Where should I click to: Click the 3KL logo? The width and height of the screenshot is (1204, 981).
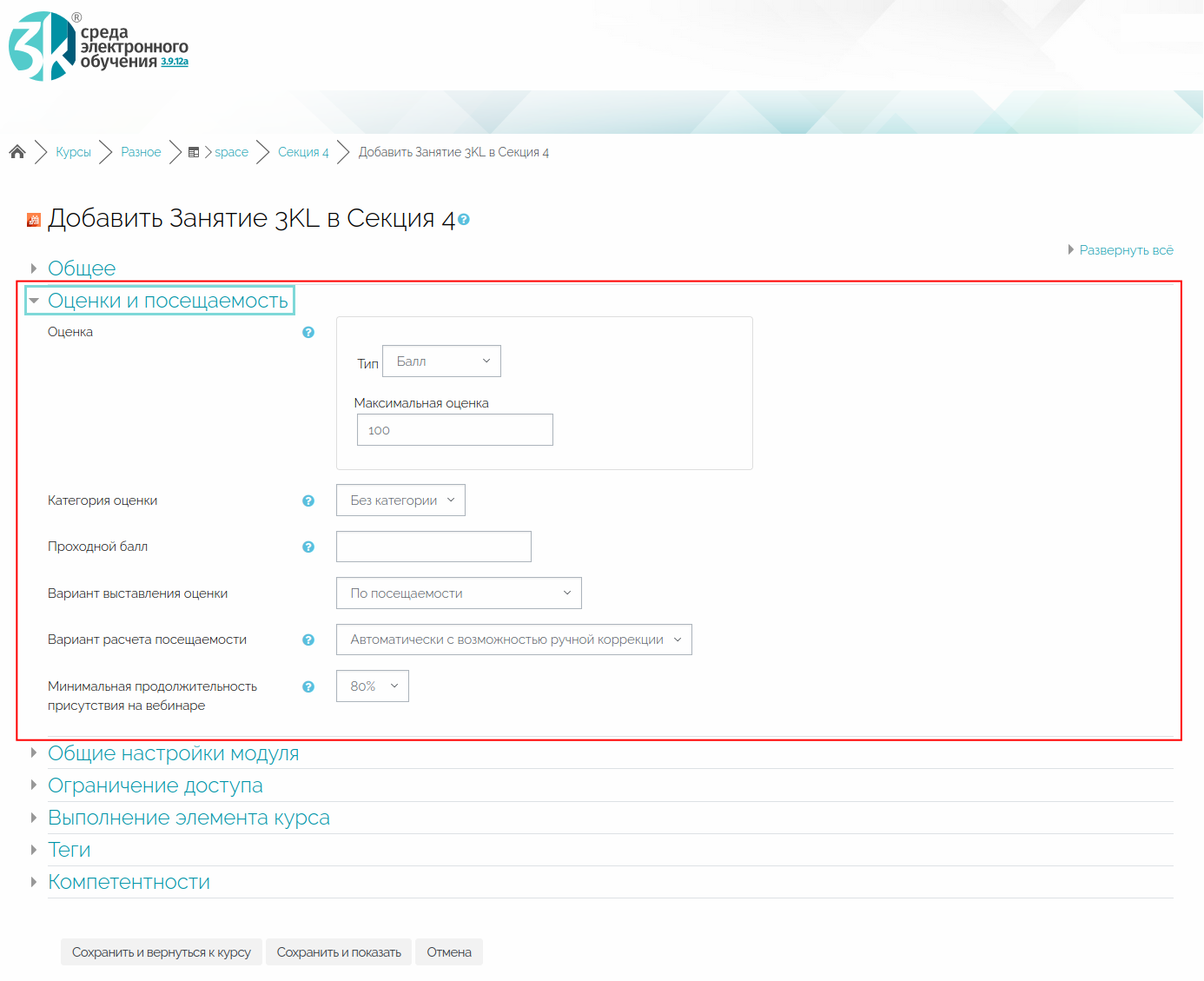[x=43, y=46]
